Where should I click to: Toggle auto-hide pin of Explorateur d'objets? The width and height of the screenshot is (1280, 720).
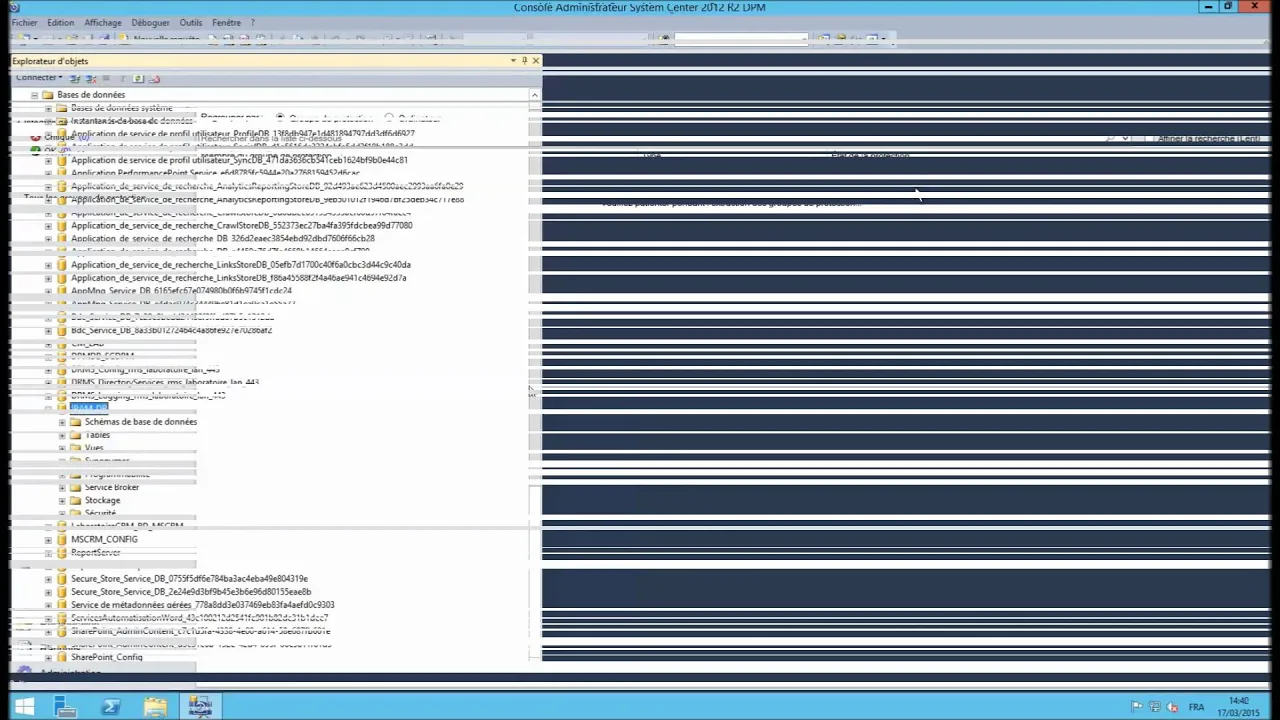click(524, 61)
